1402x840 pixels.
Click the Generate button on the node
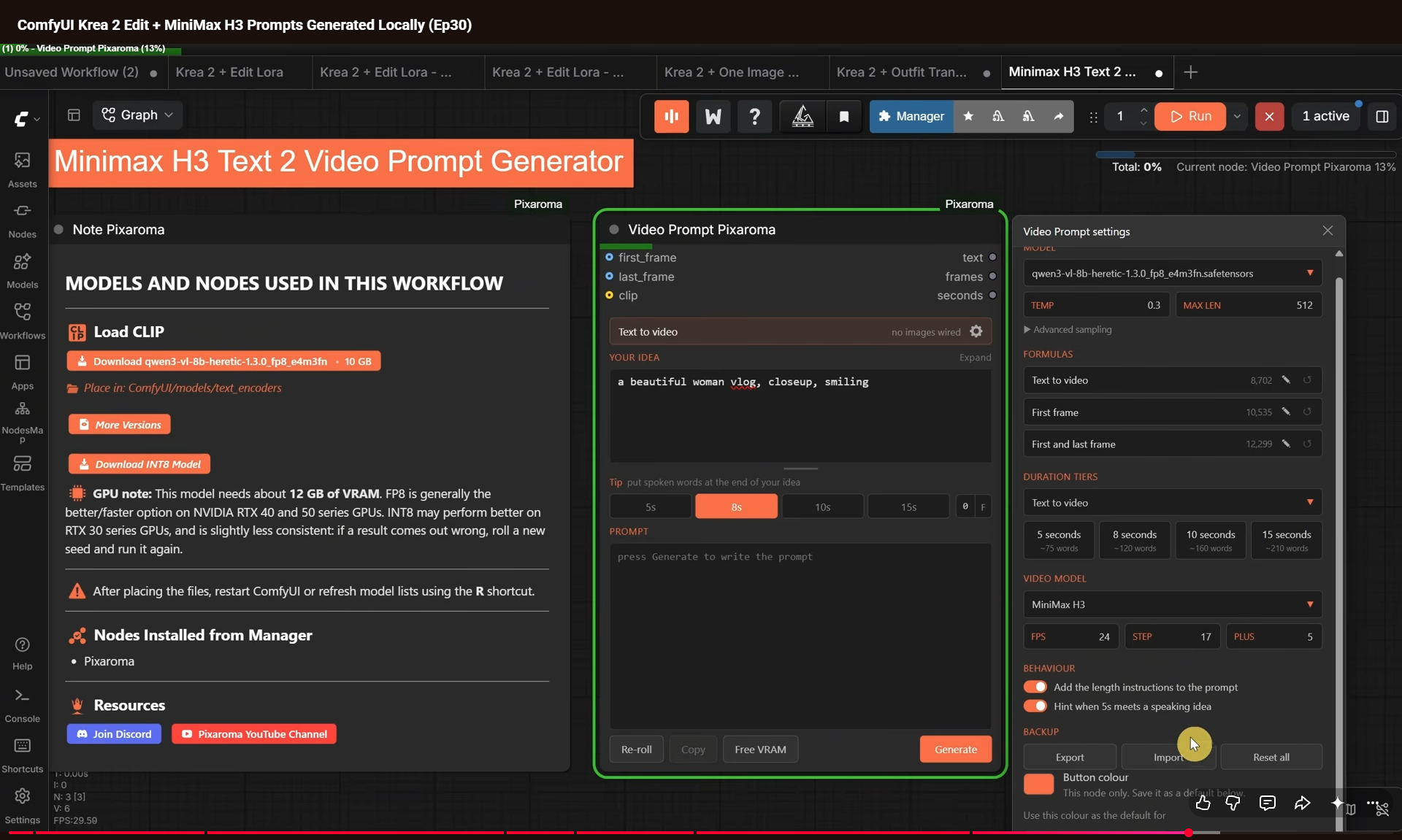(x=955, y=749)
